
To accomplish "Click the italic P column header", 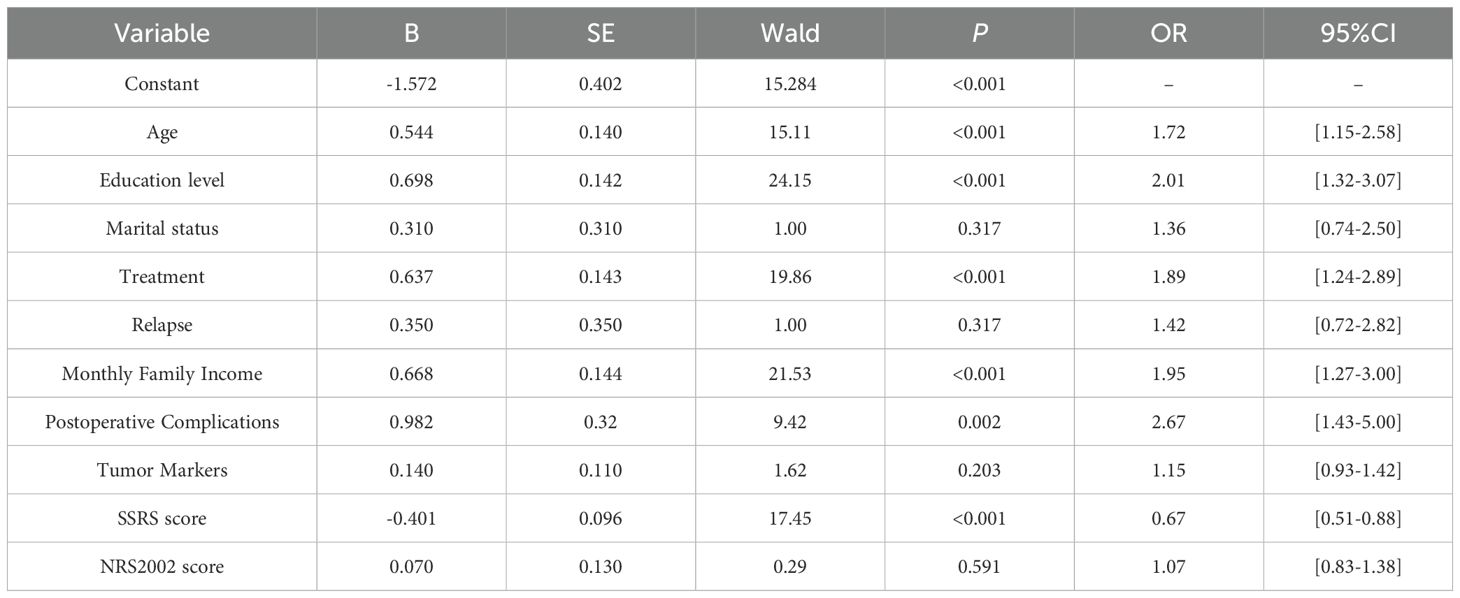I will coord(979,33).
